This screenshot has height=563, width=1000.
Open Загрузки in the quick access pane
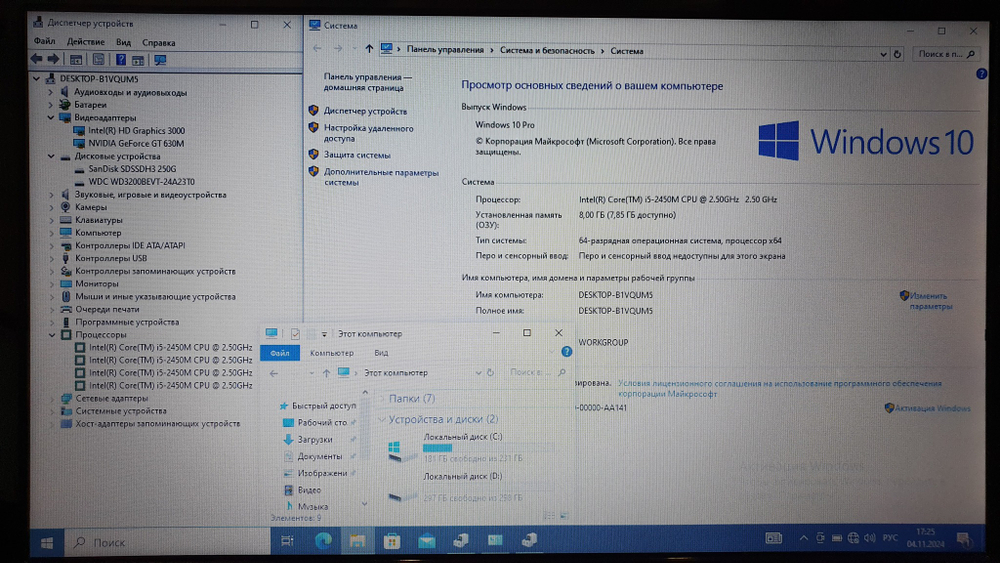pos(315,439)
